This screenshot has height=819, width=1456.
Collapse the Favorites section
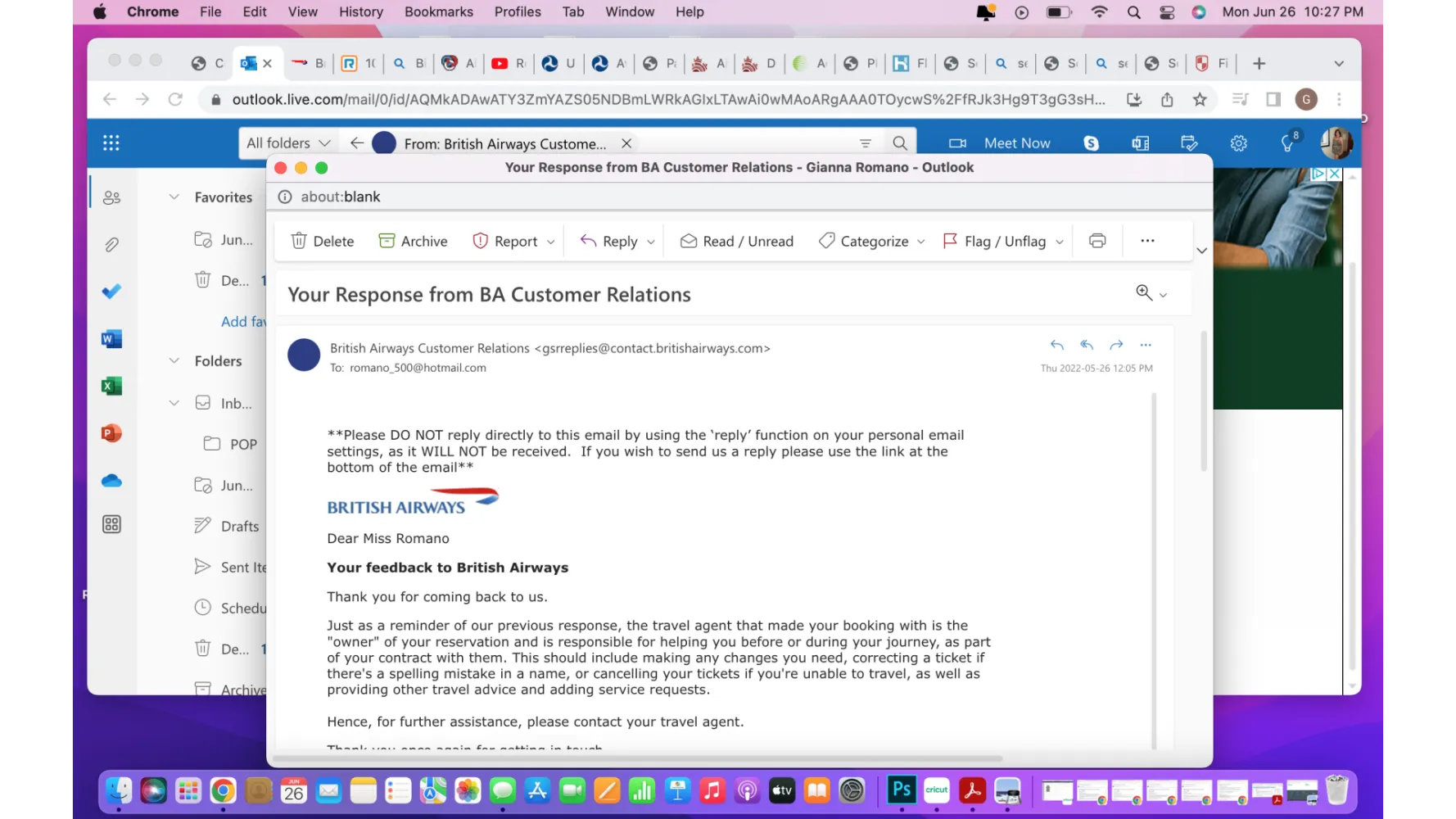[174, 197]
